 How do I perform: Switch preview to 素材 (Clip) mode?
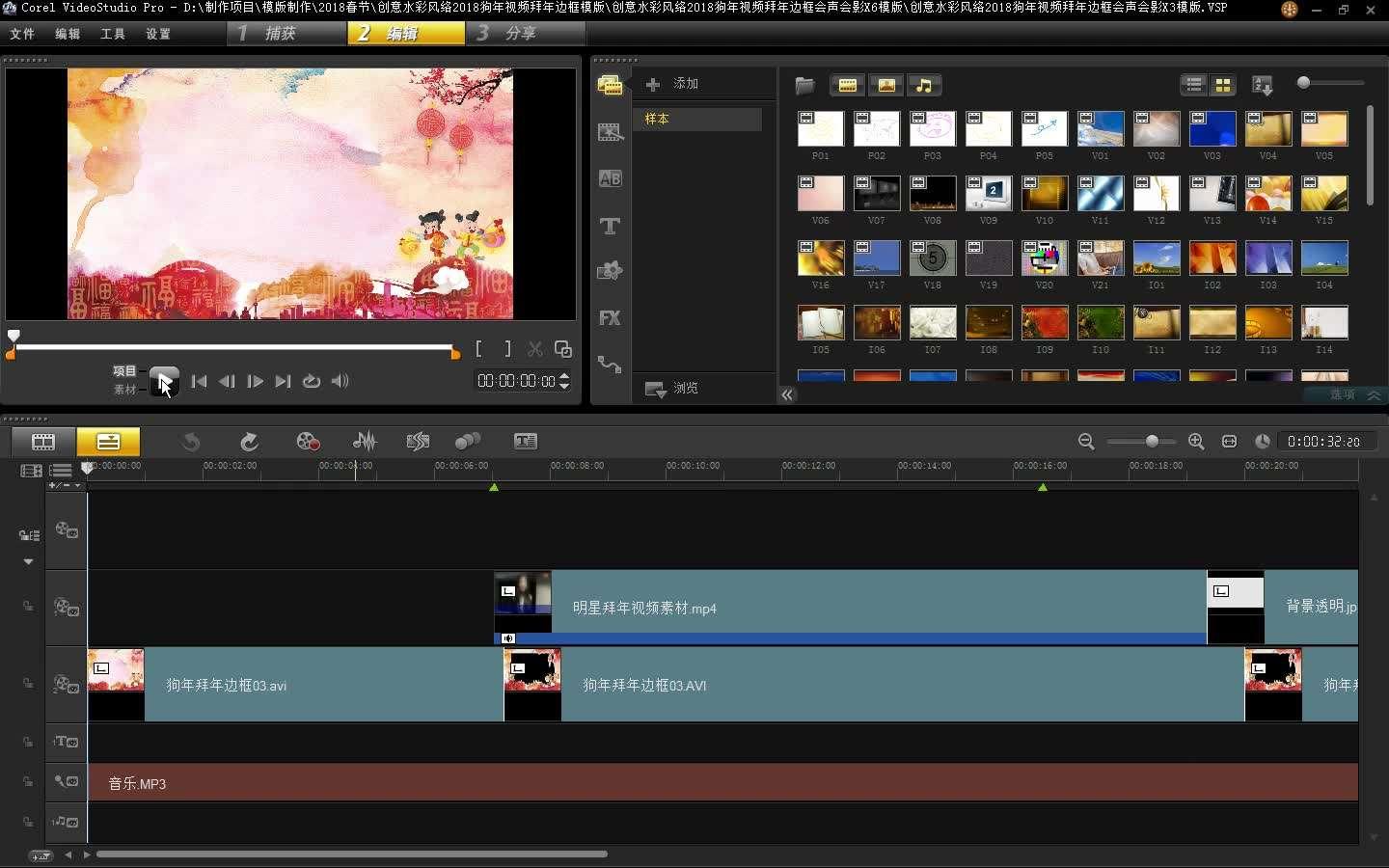point(124,390)
